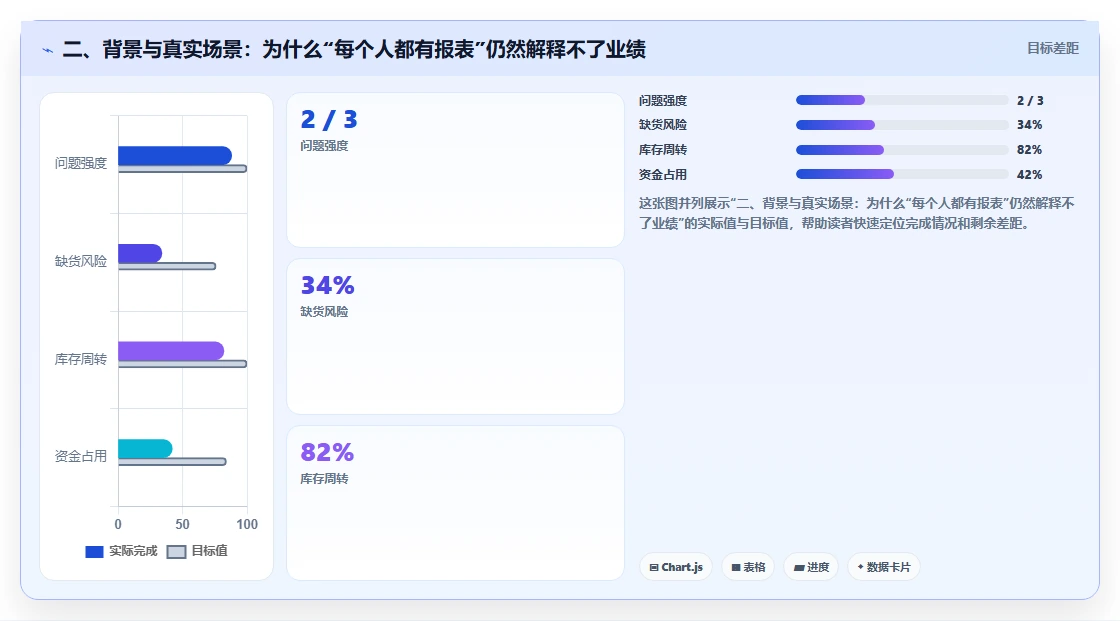
Task: Click the 问题强度 progress row label
Action: 663,101
